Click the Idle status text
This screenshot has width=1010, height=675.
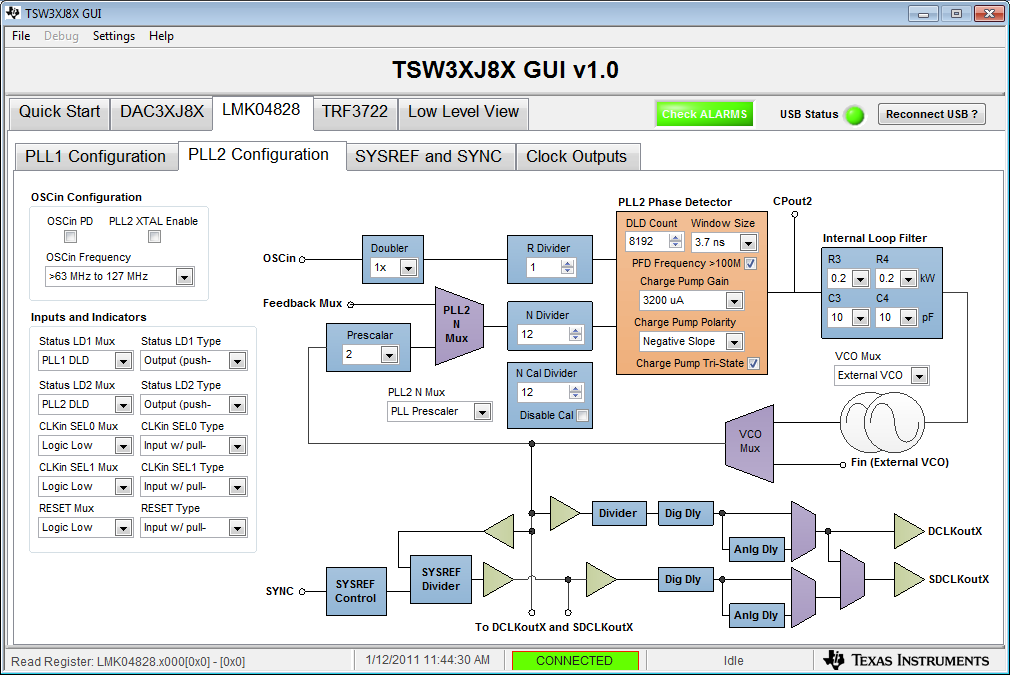coord(733,661)
